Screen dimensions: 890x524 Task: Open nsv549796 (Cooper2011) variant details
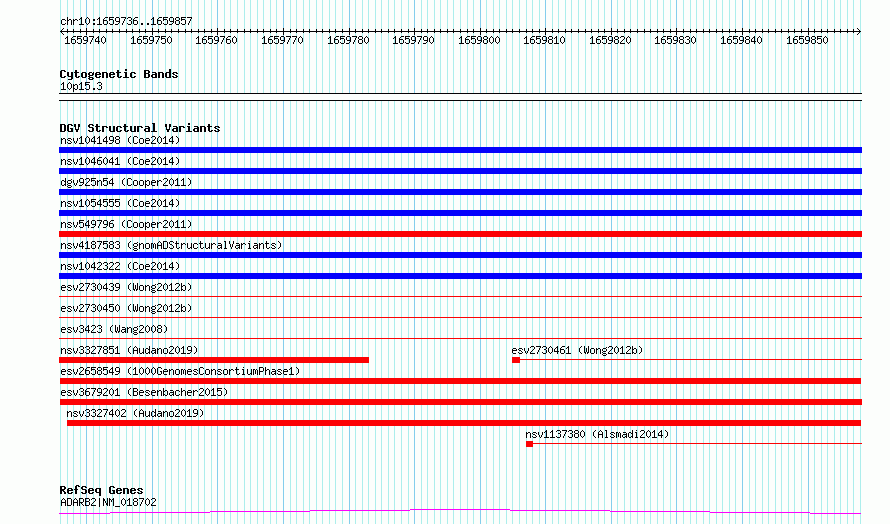[126, 224]
